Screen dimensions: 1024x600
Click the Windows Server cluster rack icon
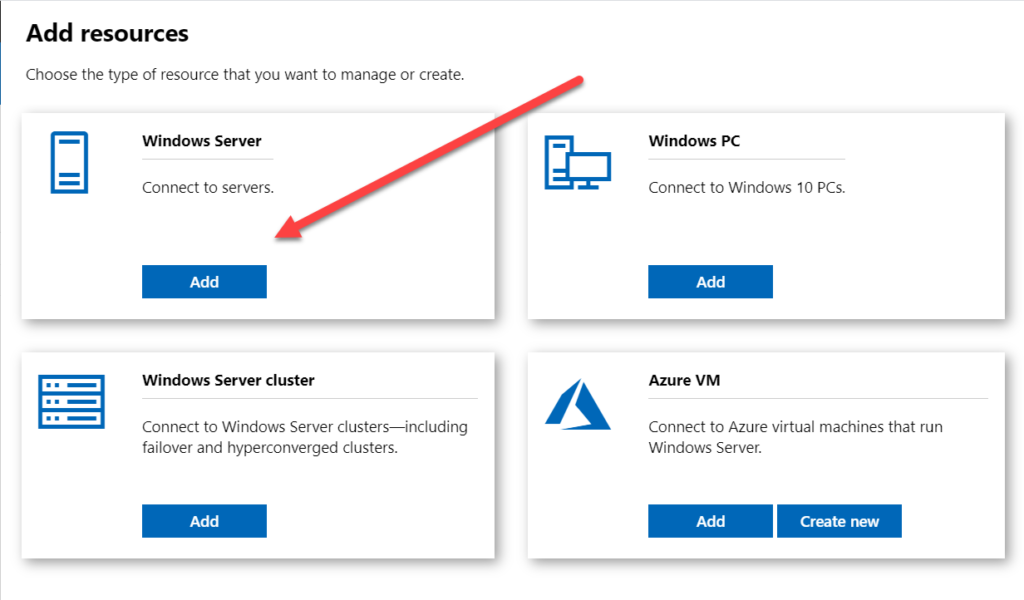point(71,402)
